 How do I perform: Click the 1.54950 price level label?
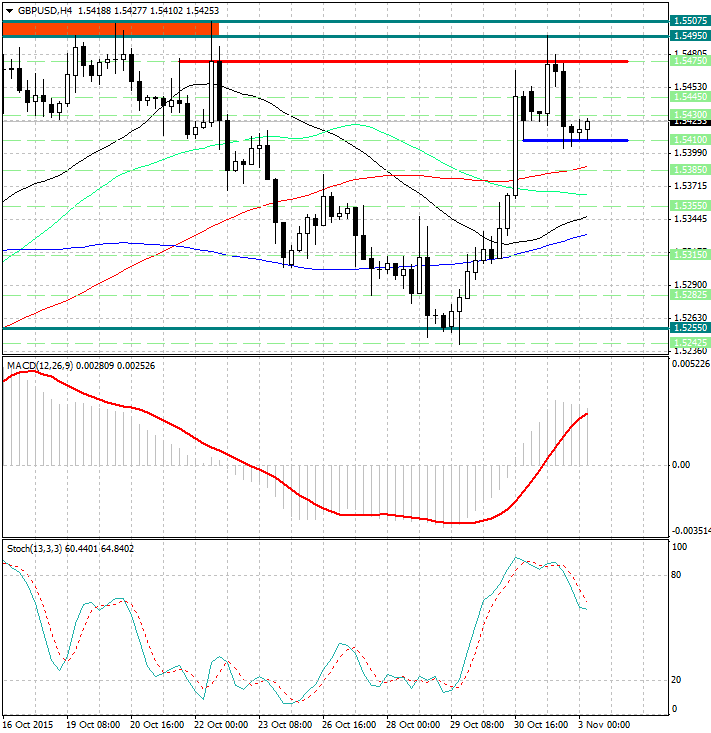[691, 36]
